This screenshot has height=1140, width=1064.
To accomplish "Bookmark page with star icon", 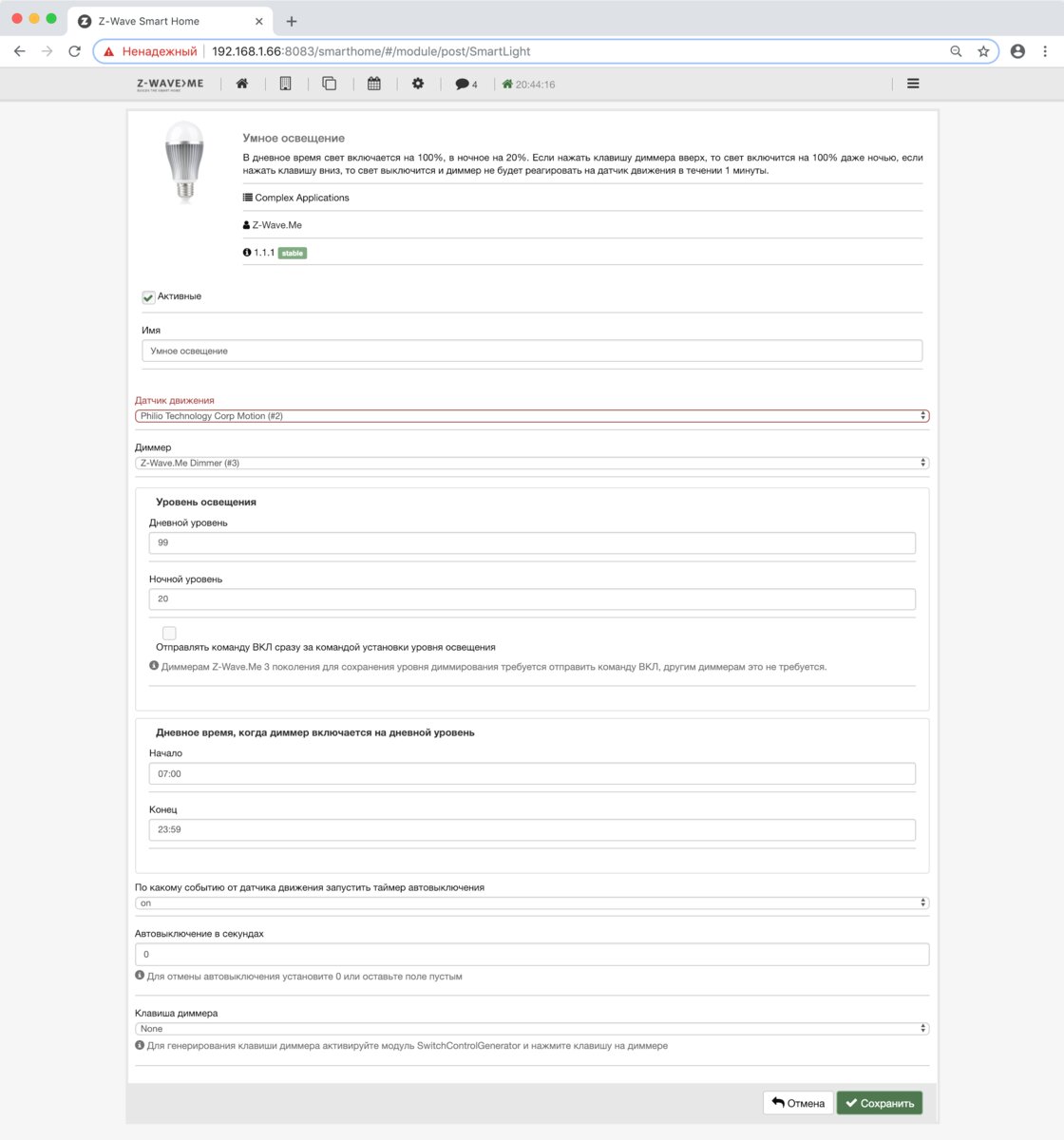I will (x=983, y=51).
